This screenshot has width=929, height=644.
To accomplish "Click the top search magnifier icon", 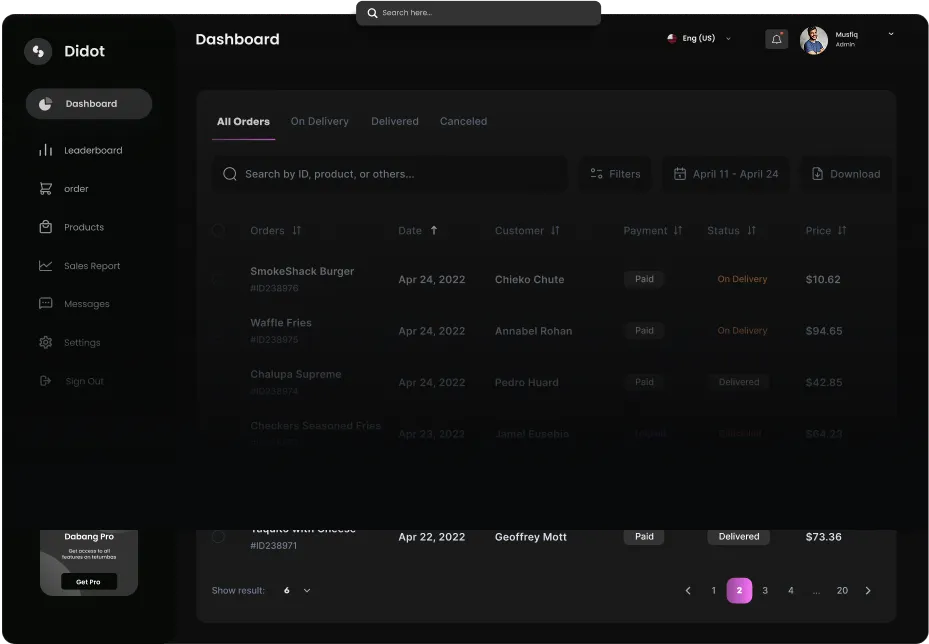I will pyautogui.click(x=372, y=13).
